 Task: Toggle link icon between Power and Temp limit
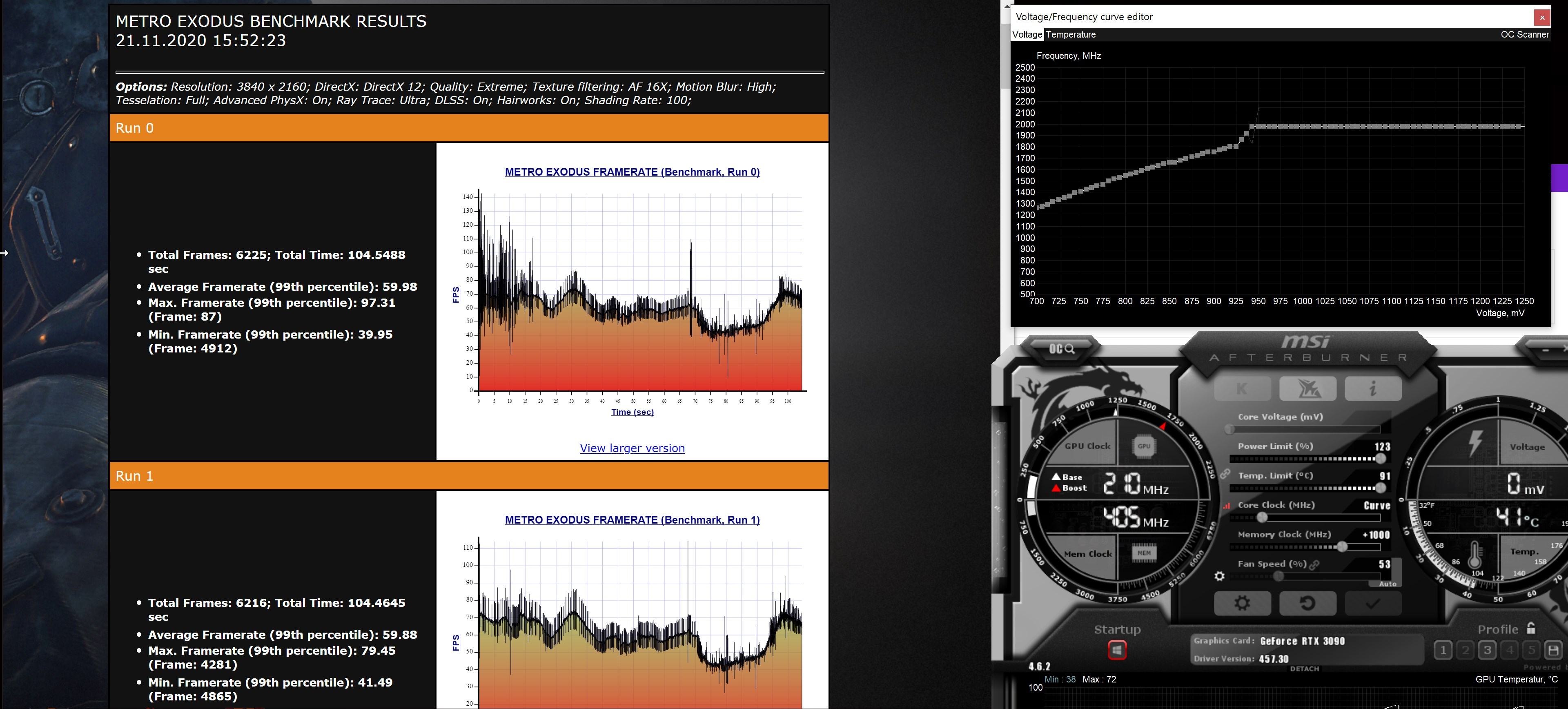(1225, 474)
